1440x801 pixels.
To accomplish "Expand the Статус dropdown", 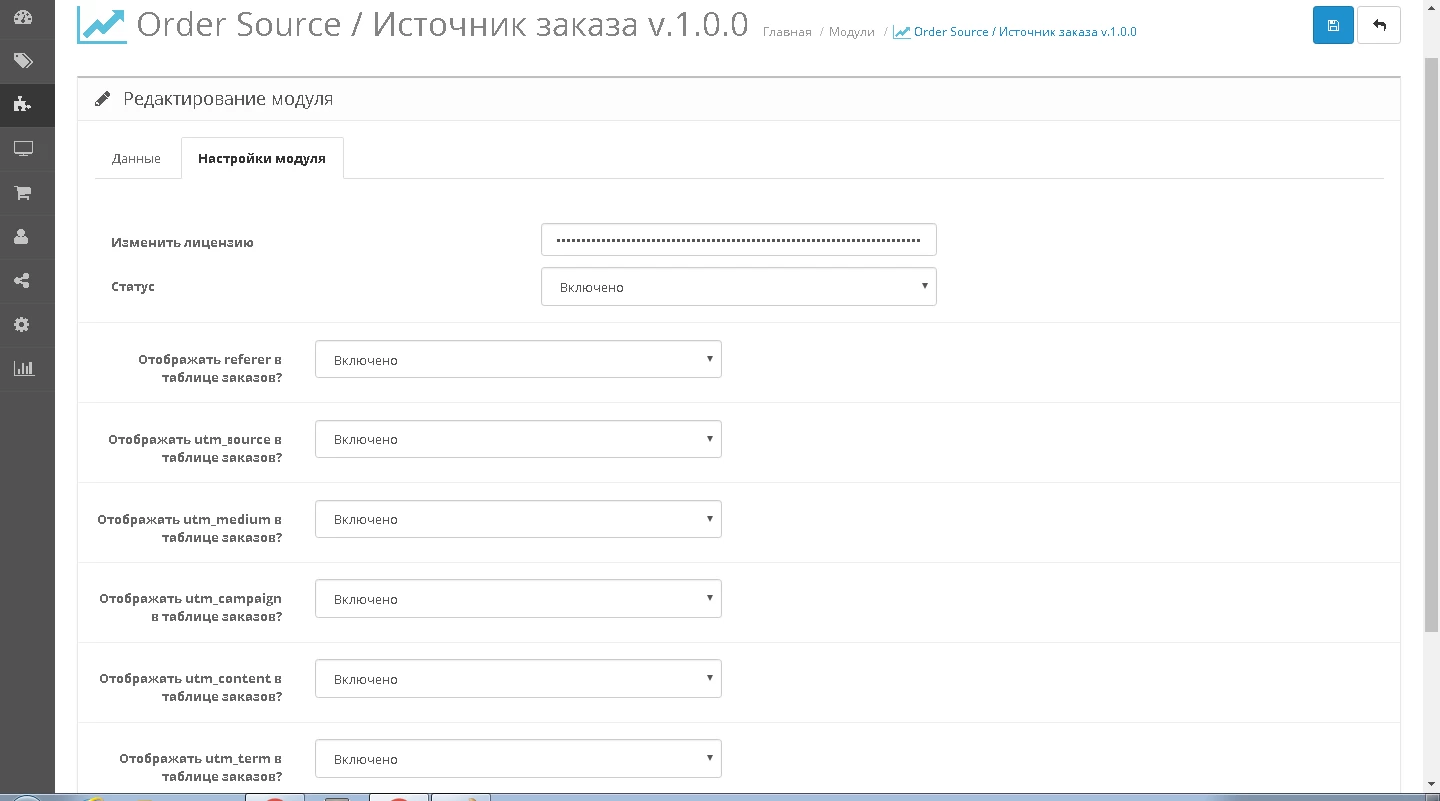I will pyautogui.click(x=738, y=287).
